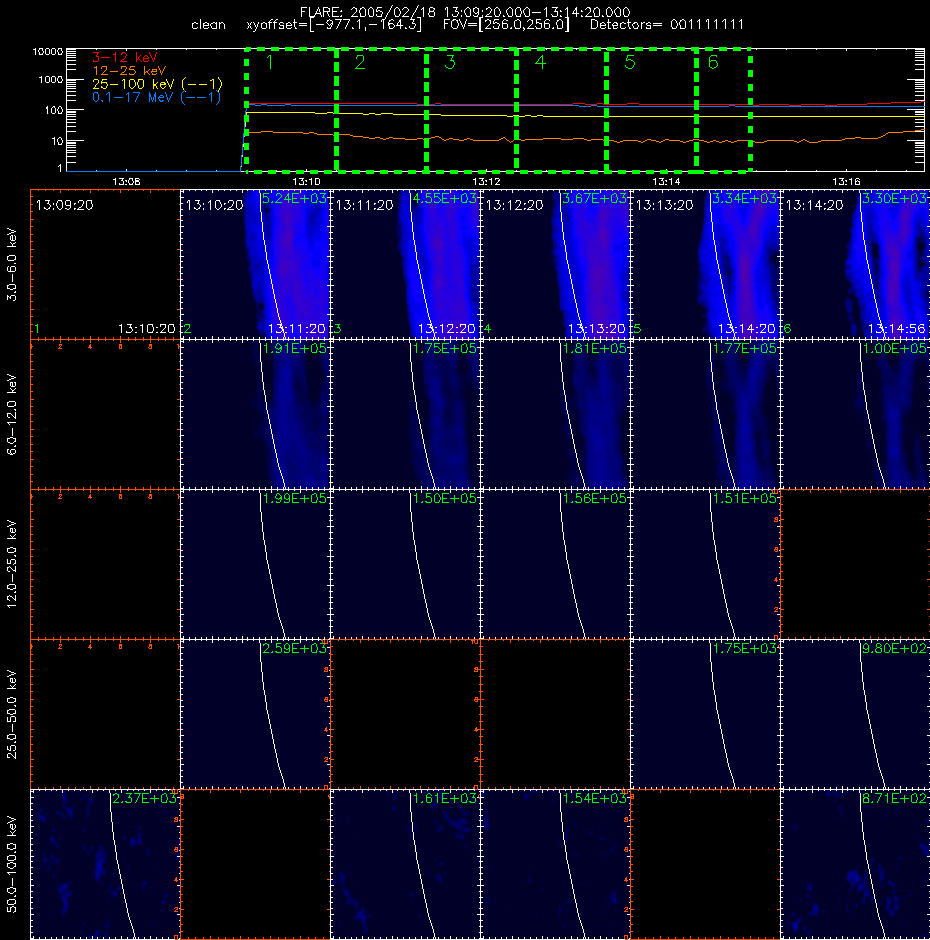The image size is (930, 940).
Task: Click the xyoffset=[-977.1,-164.3] text
Action: [334, 25]
